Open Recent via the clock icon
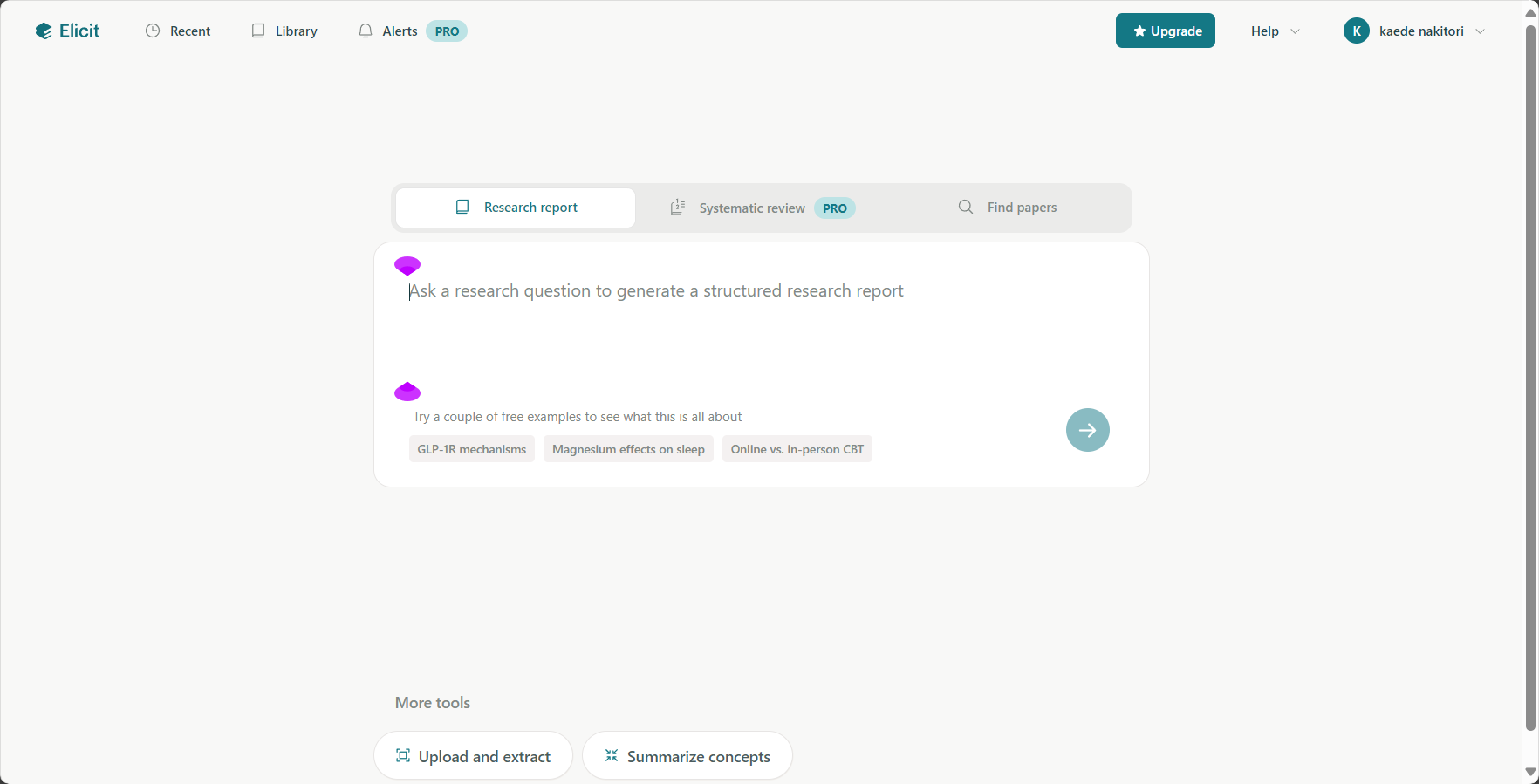This screenshot has height=784, width=1539. (x=153, y=31)
